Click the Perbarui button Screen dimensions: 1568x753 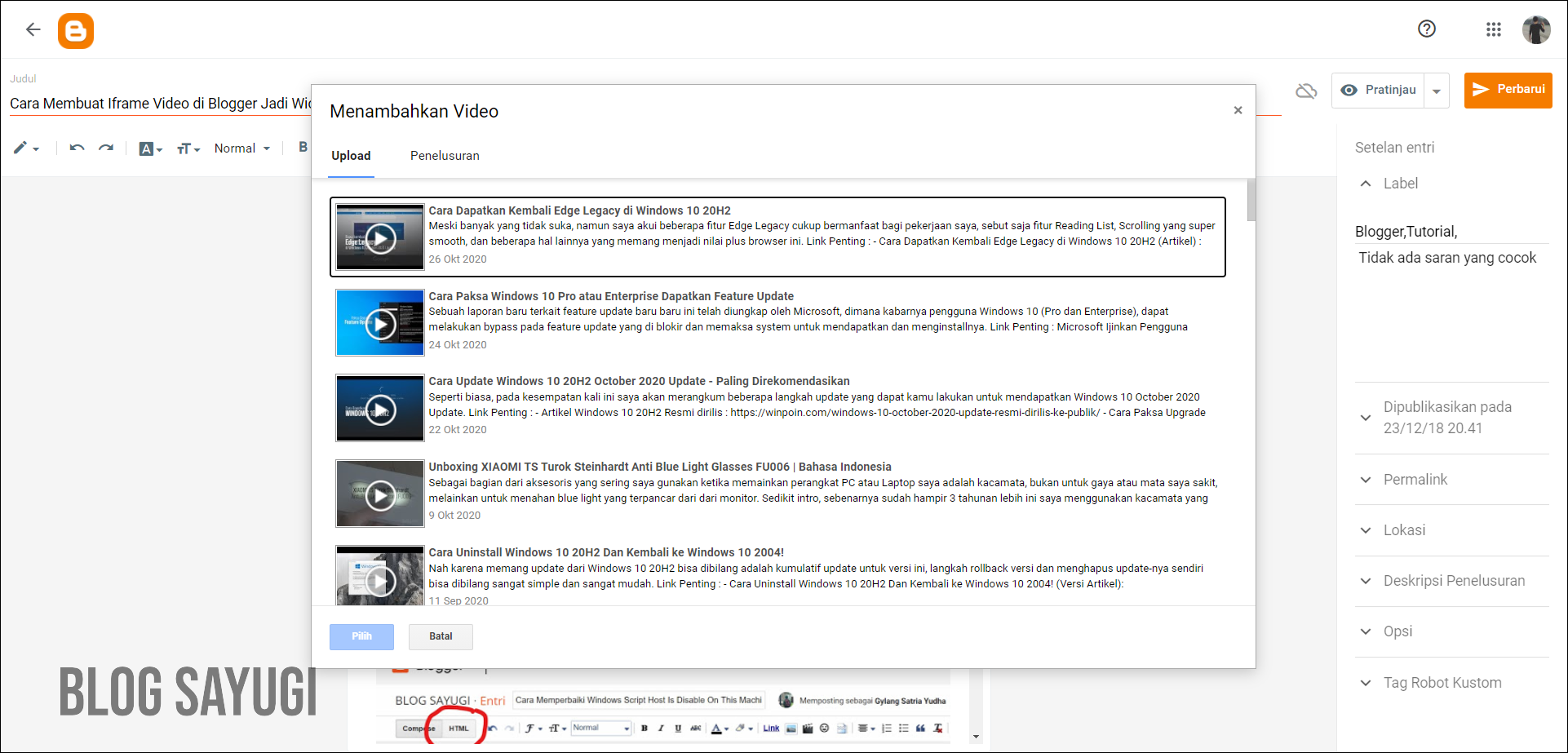click(x=1508, y=90)
